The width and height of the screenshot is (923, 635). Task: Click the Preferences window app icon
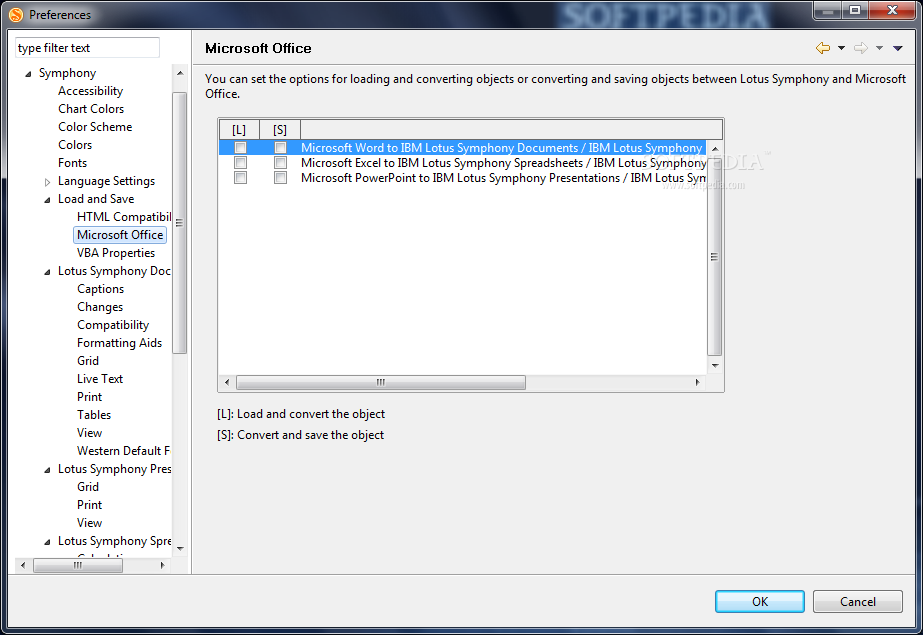coord(16,15)
